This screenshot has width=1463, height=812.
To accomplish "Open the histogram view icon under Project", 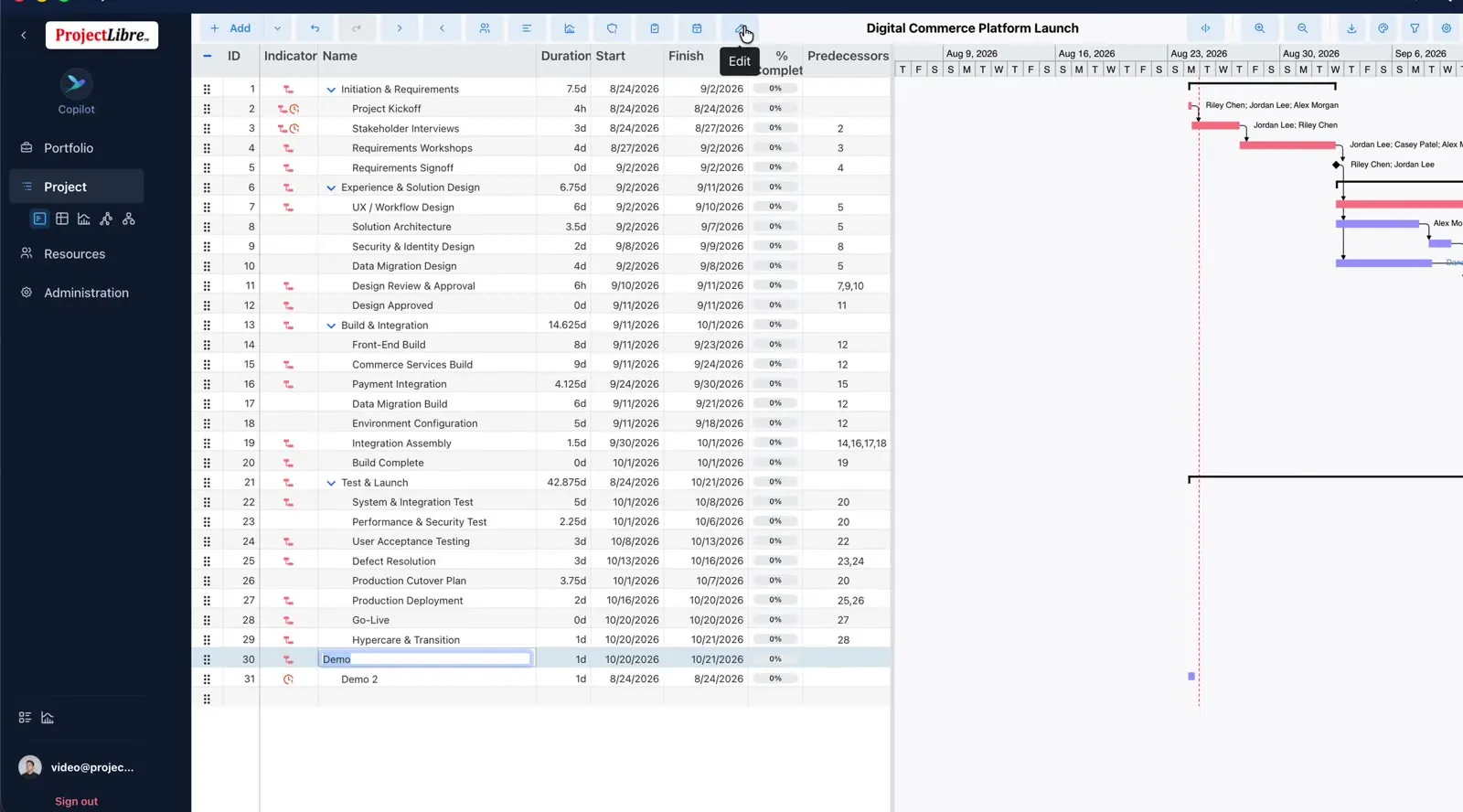I will pos(84,219).
